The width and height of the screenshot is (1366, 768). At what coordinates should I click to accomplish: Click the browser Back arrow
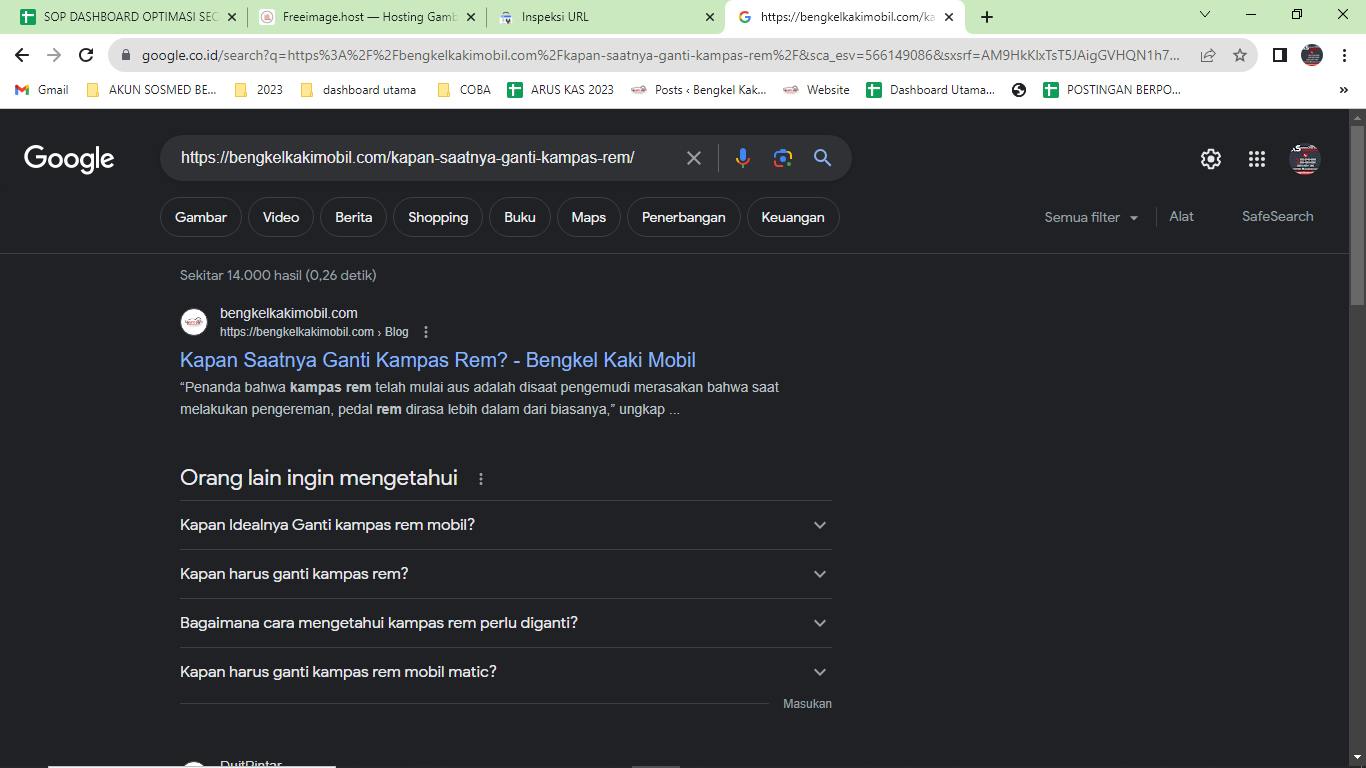click(x=22, y=55)
